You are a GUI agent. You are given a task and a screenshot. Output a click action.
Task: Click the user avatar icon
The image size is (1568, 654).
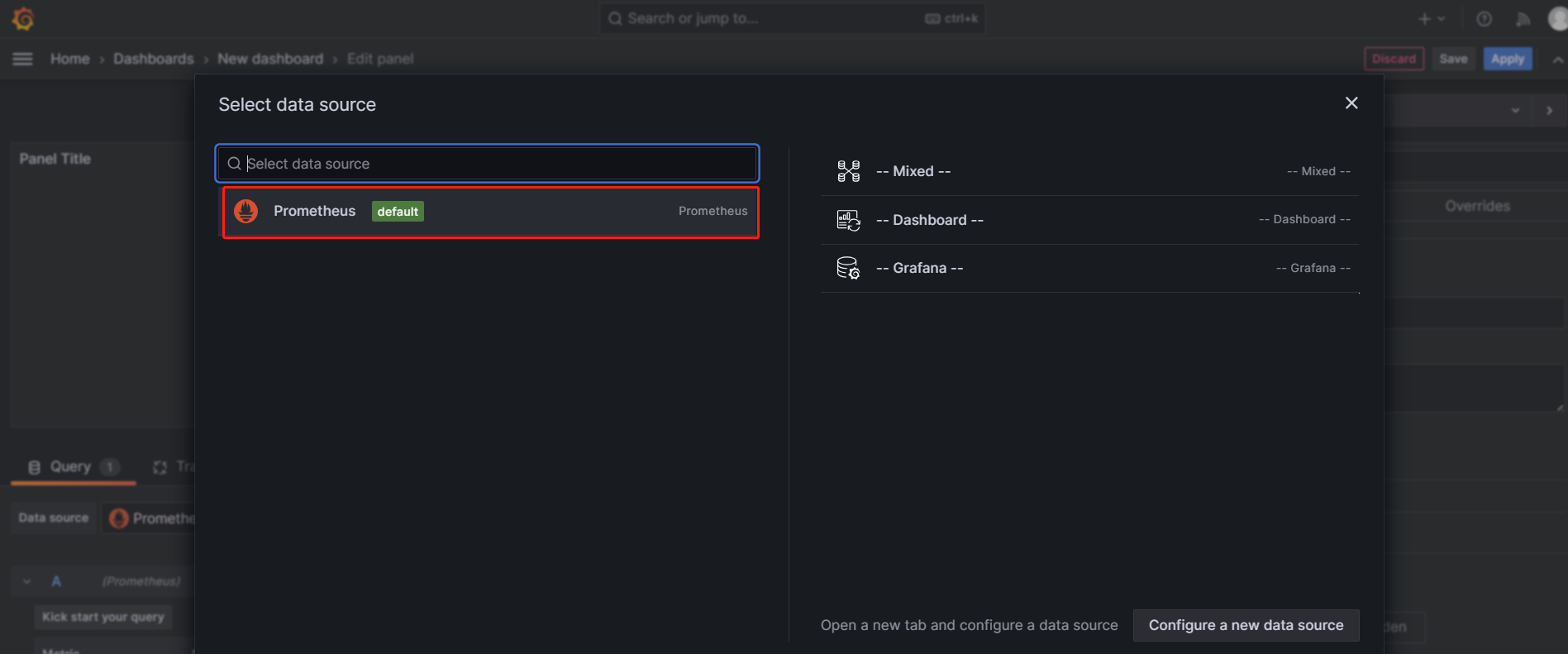(1558, 18)
